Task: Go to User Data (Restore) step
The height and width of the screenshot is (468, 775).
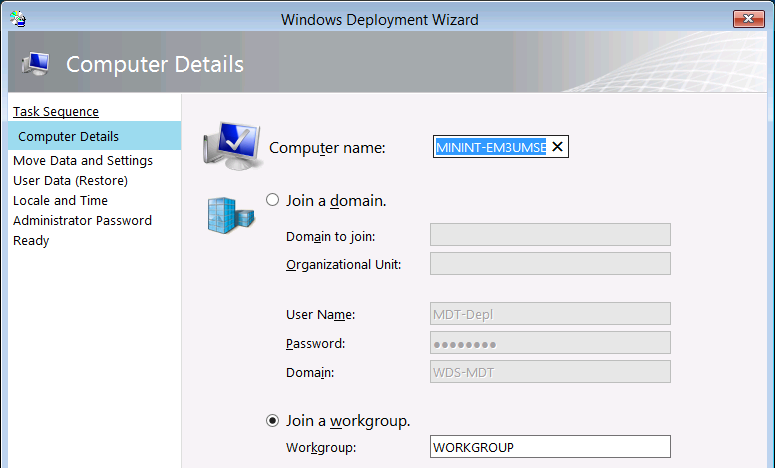Action: 70,180
